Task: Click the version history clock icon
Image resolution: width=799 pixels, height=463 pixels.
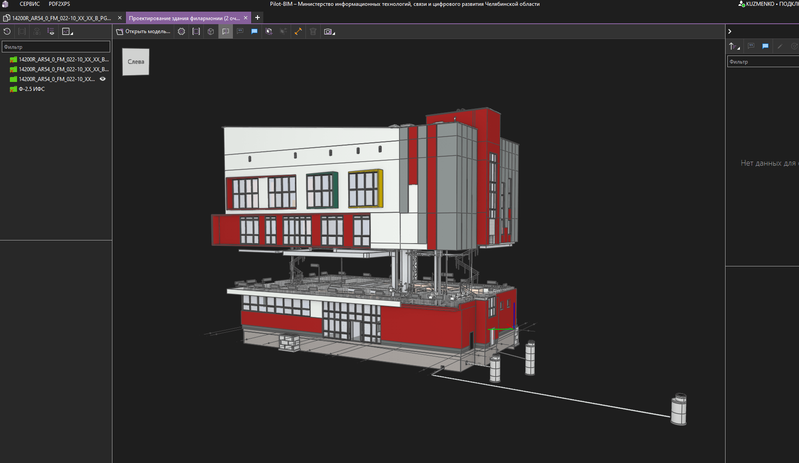Action: point(7,32)
